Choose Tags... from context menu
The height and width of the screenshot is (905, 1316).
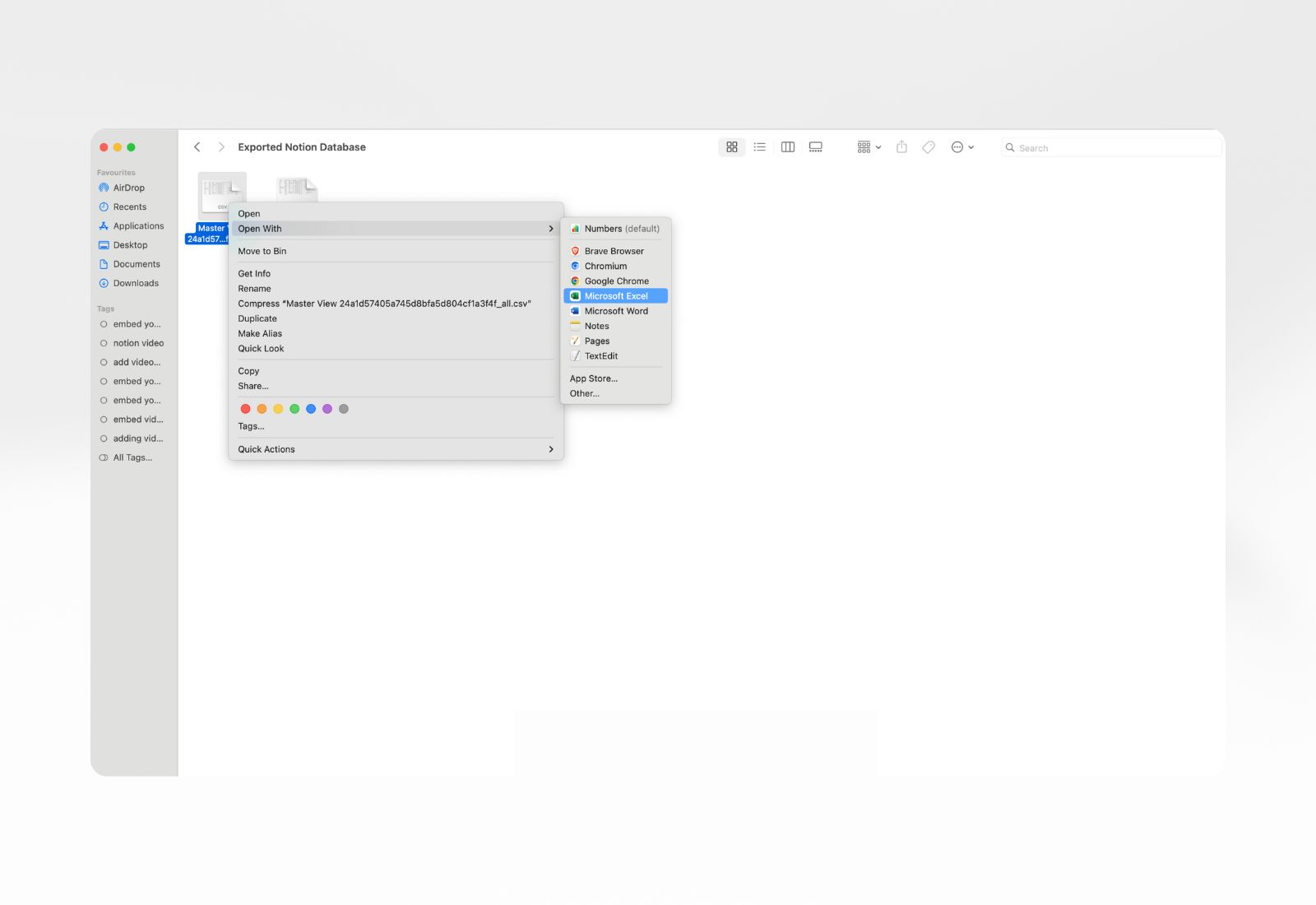coord(396,426)
